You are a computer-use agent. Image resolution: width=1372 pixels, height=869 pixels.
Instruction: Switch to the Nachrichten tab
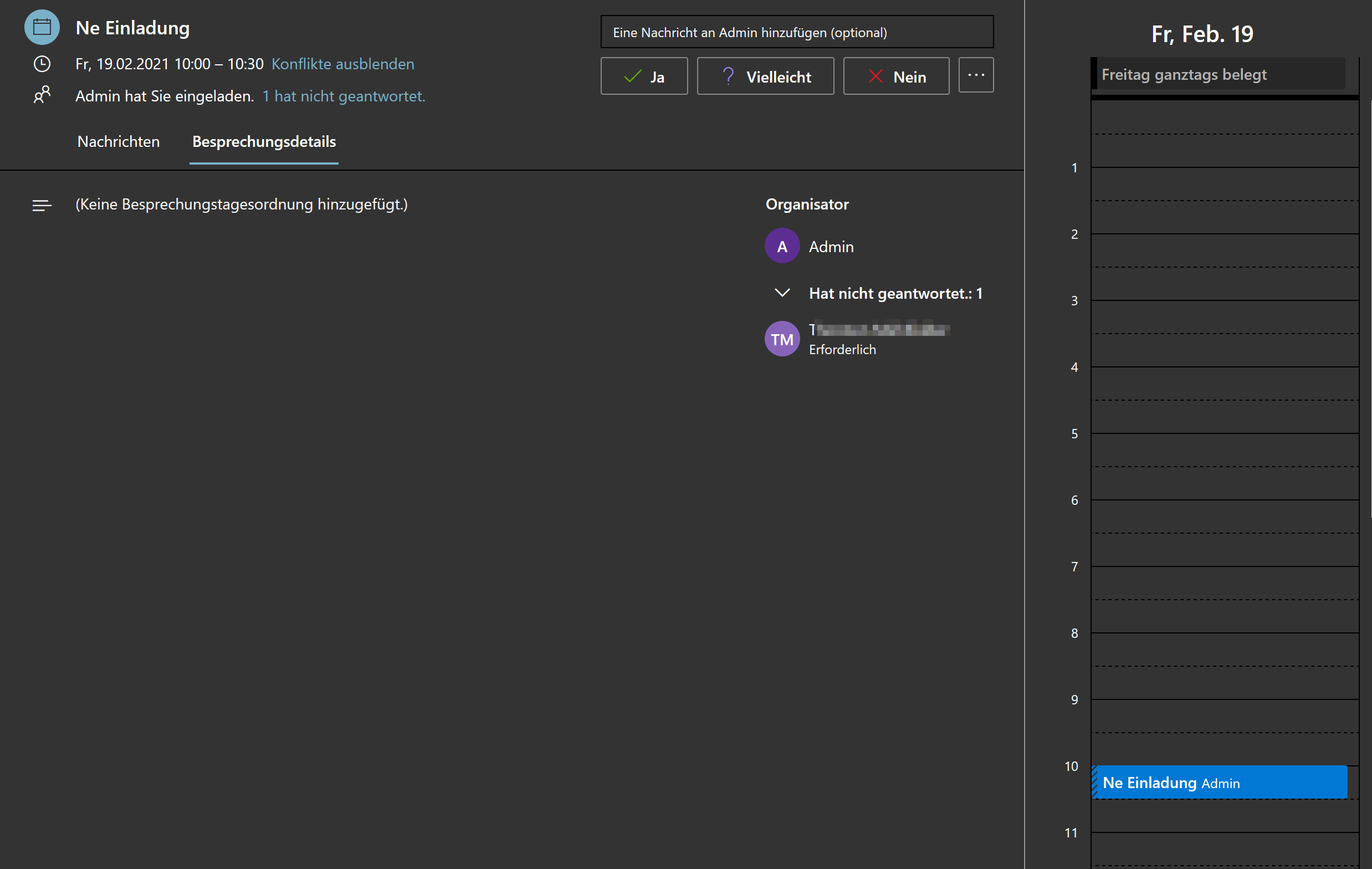click(x=119, y=141)
